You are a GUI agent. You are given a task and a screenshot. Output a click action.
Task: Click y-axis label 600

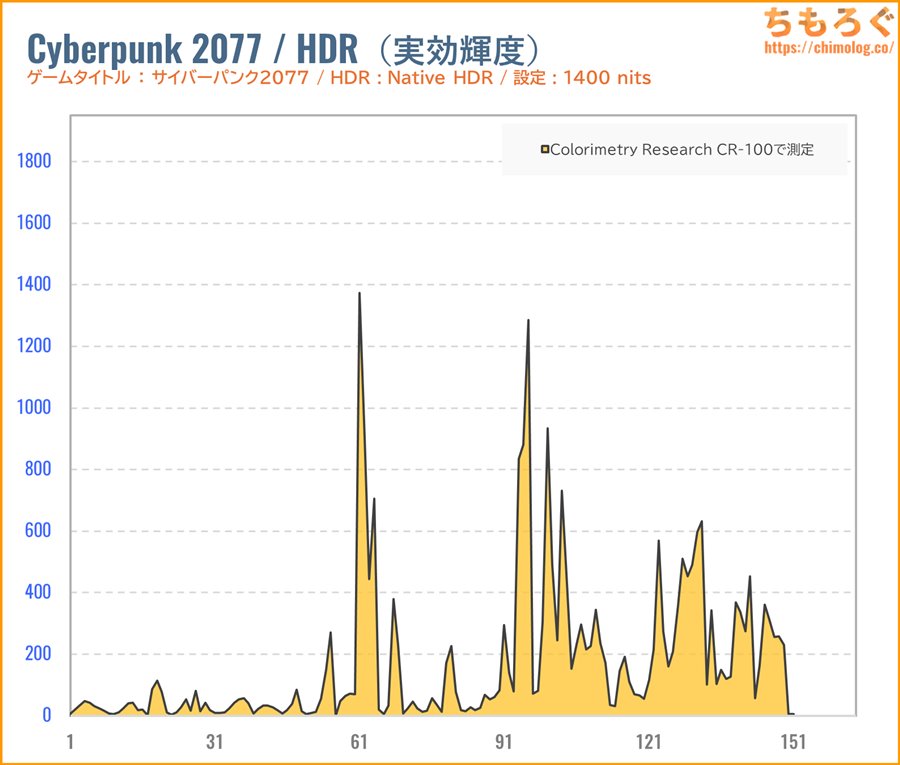[x=38, y=530]
